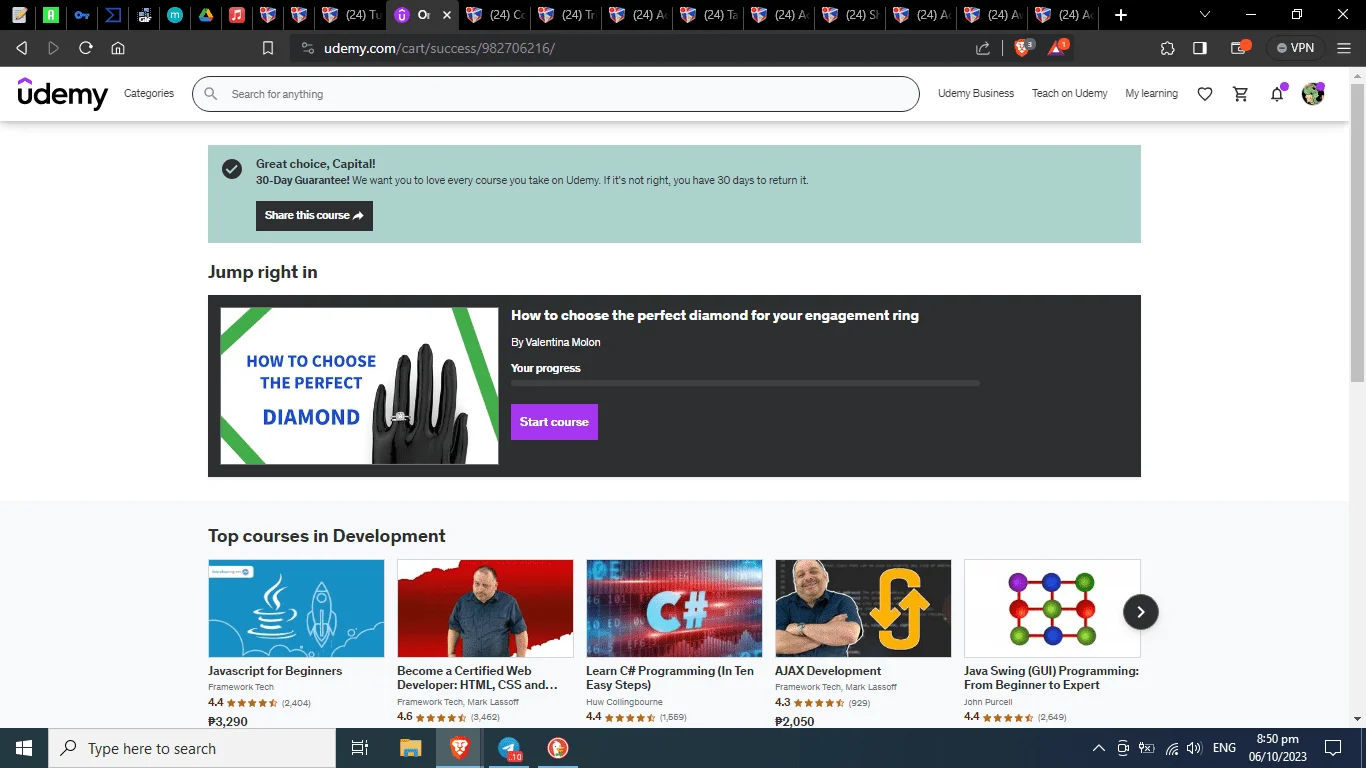The height and width of the screenshot is (768, 1366).
Task: Click the 'Share this course' button
Action: [x=314, y=215]
